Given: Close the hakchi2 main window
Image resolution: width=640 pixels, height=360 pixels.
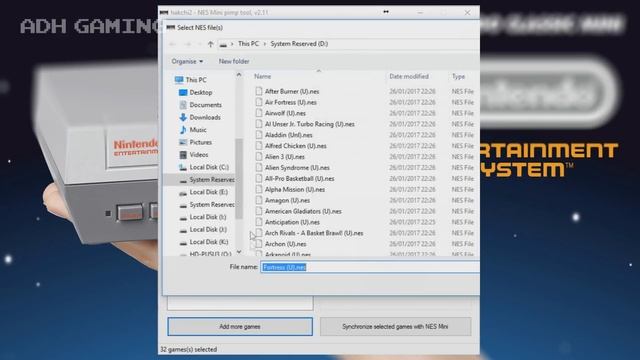Looking at the screenshot, I should pos(467,13).
